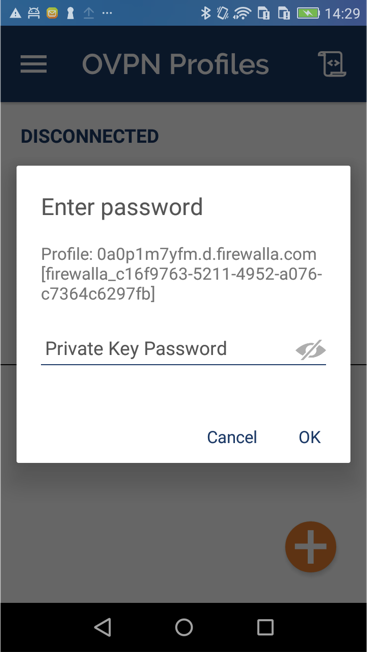
Task: Tap the warning triangle status icon
Action: click(x=15, y=13)
